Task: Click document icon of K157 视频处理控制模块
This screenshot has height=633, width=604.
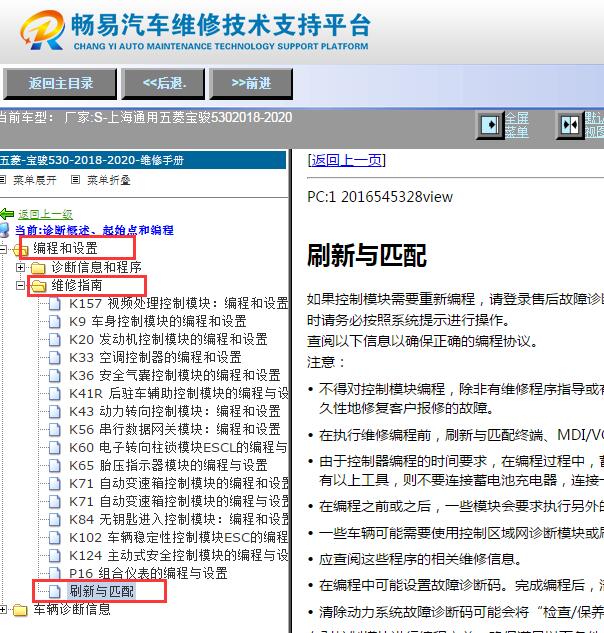Action: (x=55, y=304)
